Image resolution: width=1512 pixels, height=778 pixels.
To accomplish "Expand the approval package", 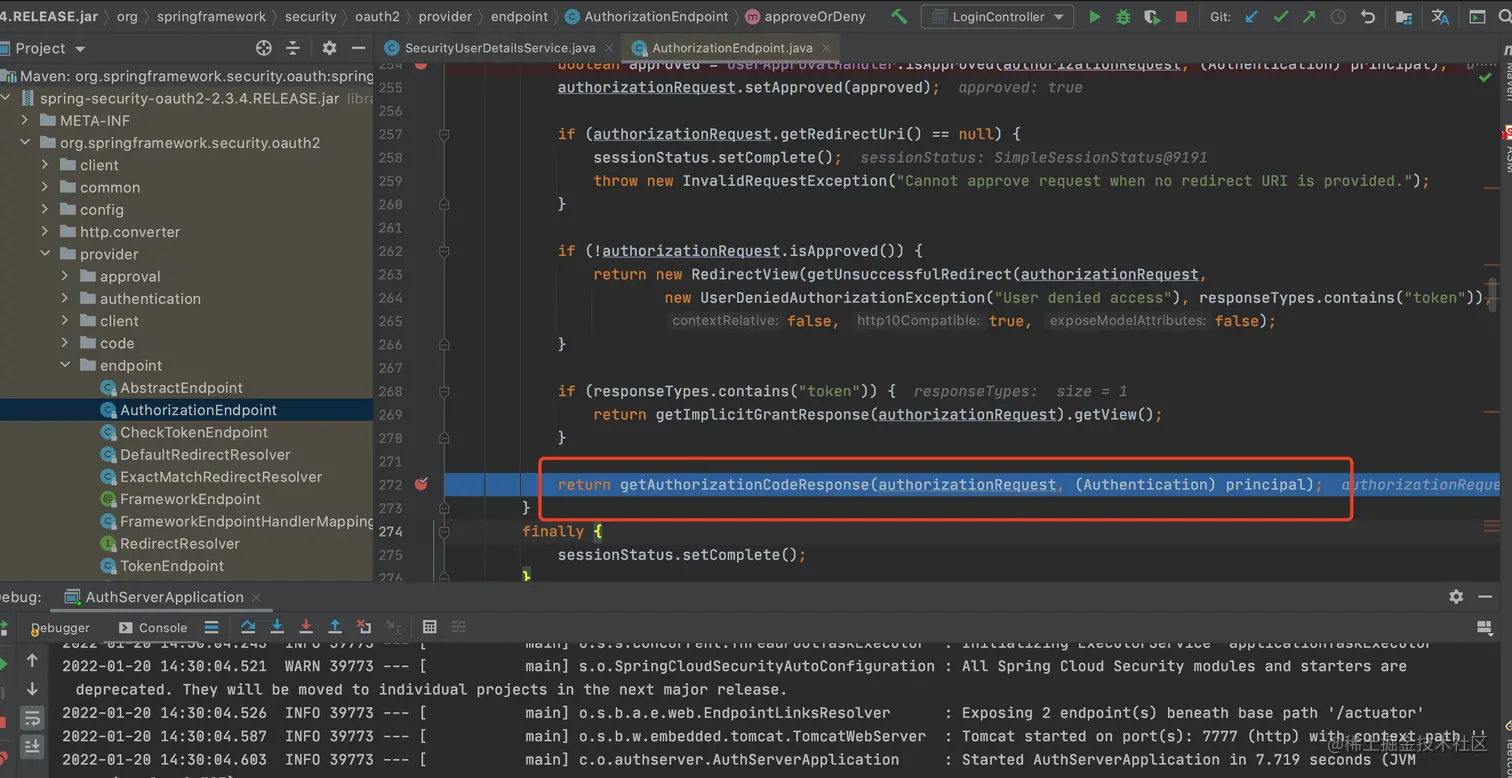I will [65, 276].
